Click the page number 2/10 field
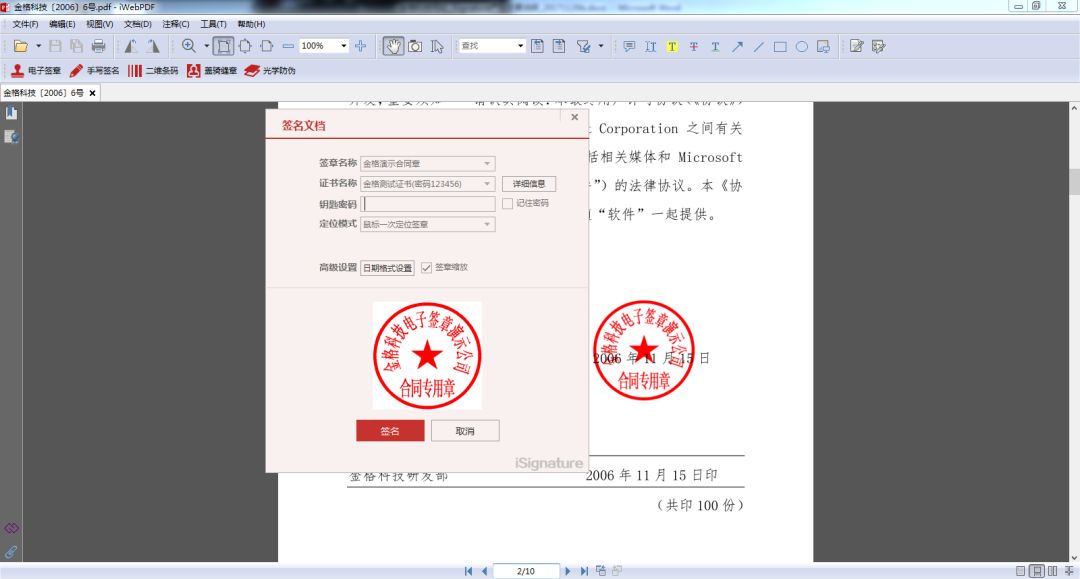This screenshot has width=1080, height=579. tap(526, 571)
